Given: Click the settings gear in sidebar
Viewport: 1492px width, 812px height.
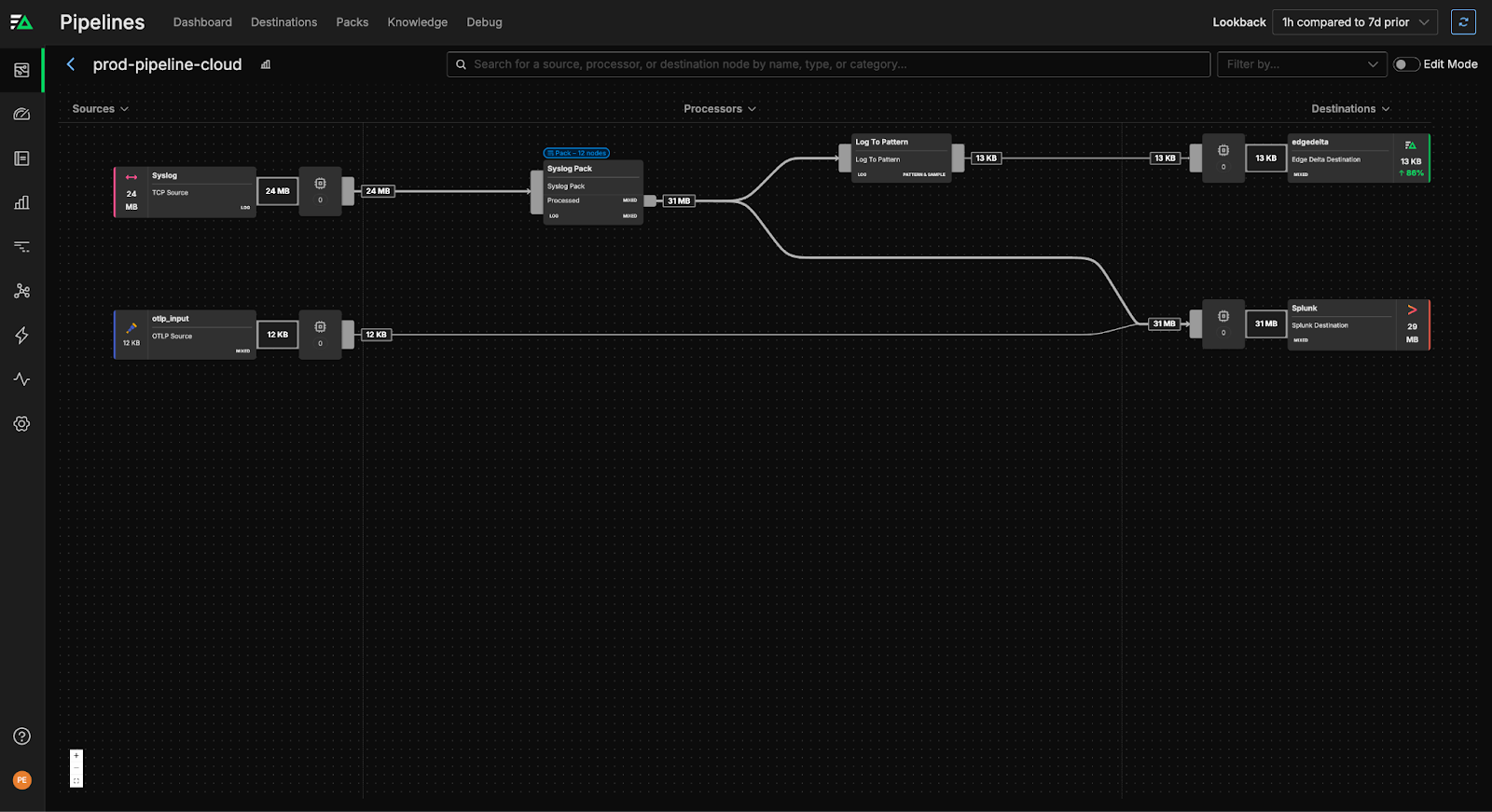Looking at the screenshot, I should 21,423.
